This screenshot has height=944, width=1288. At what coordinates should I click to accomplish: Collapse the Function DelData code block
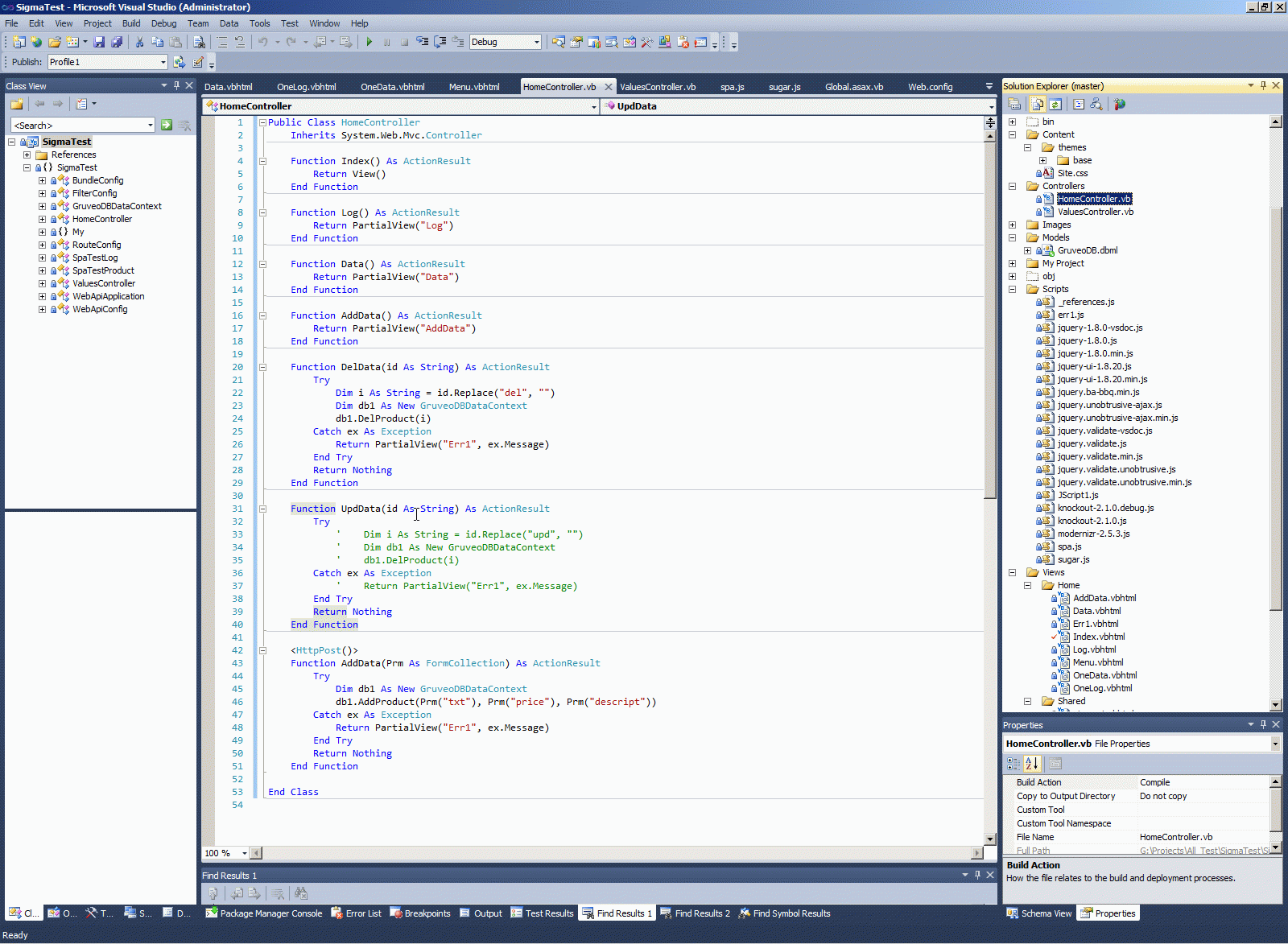(262, 367)
